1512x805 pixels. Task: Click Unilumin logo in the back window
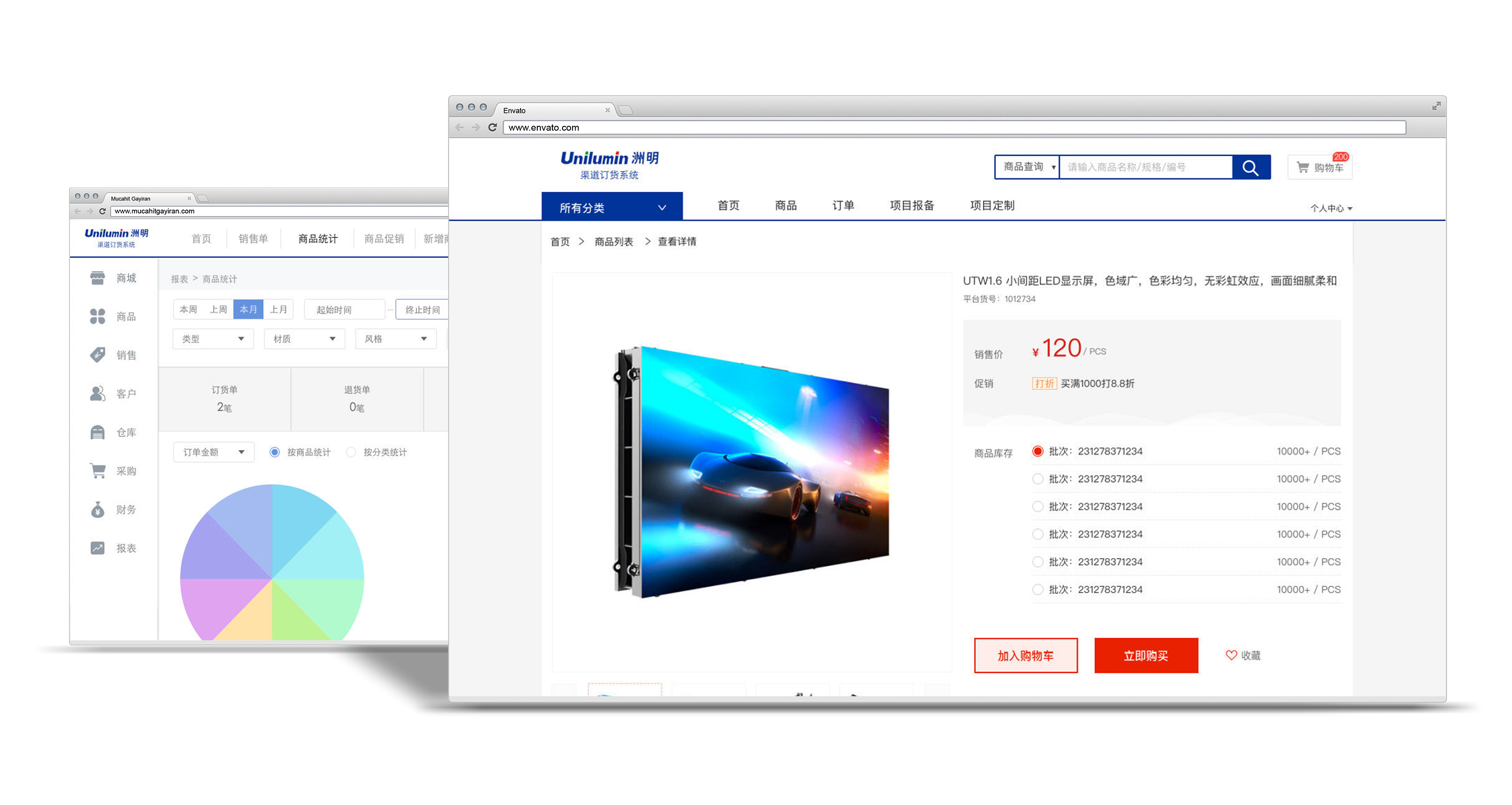click(x=116, y=238)
